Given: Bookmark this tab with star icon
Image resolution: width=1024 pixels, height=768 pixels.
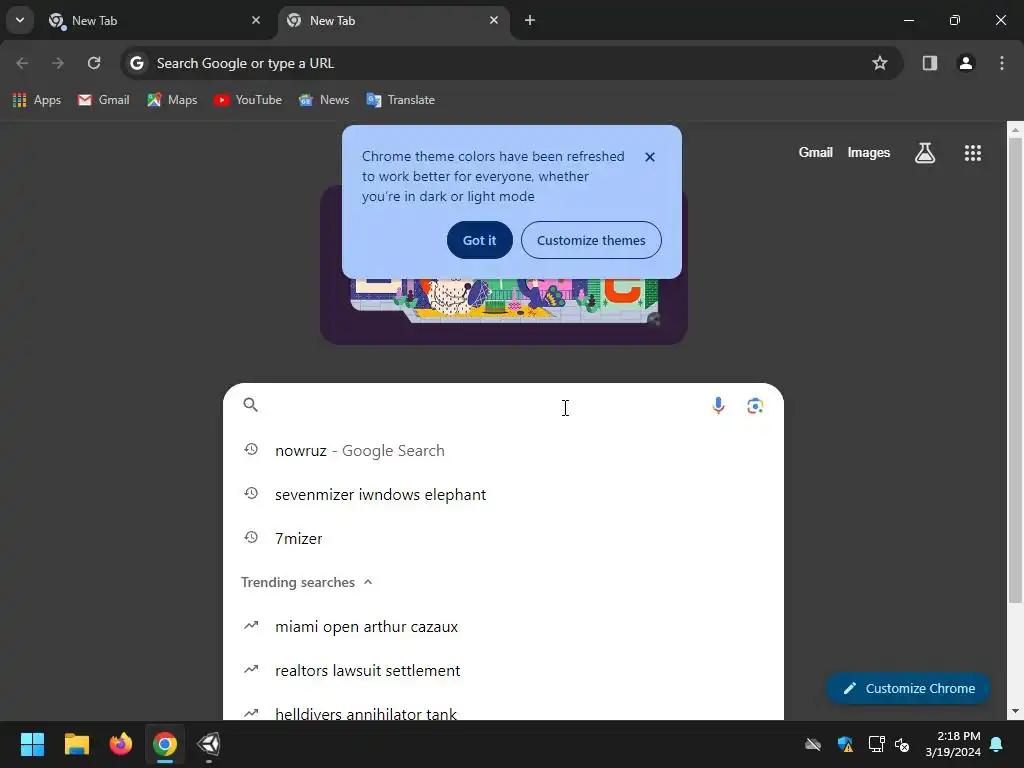Looking at the screenshot, I should click(x=880, y=63).
